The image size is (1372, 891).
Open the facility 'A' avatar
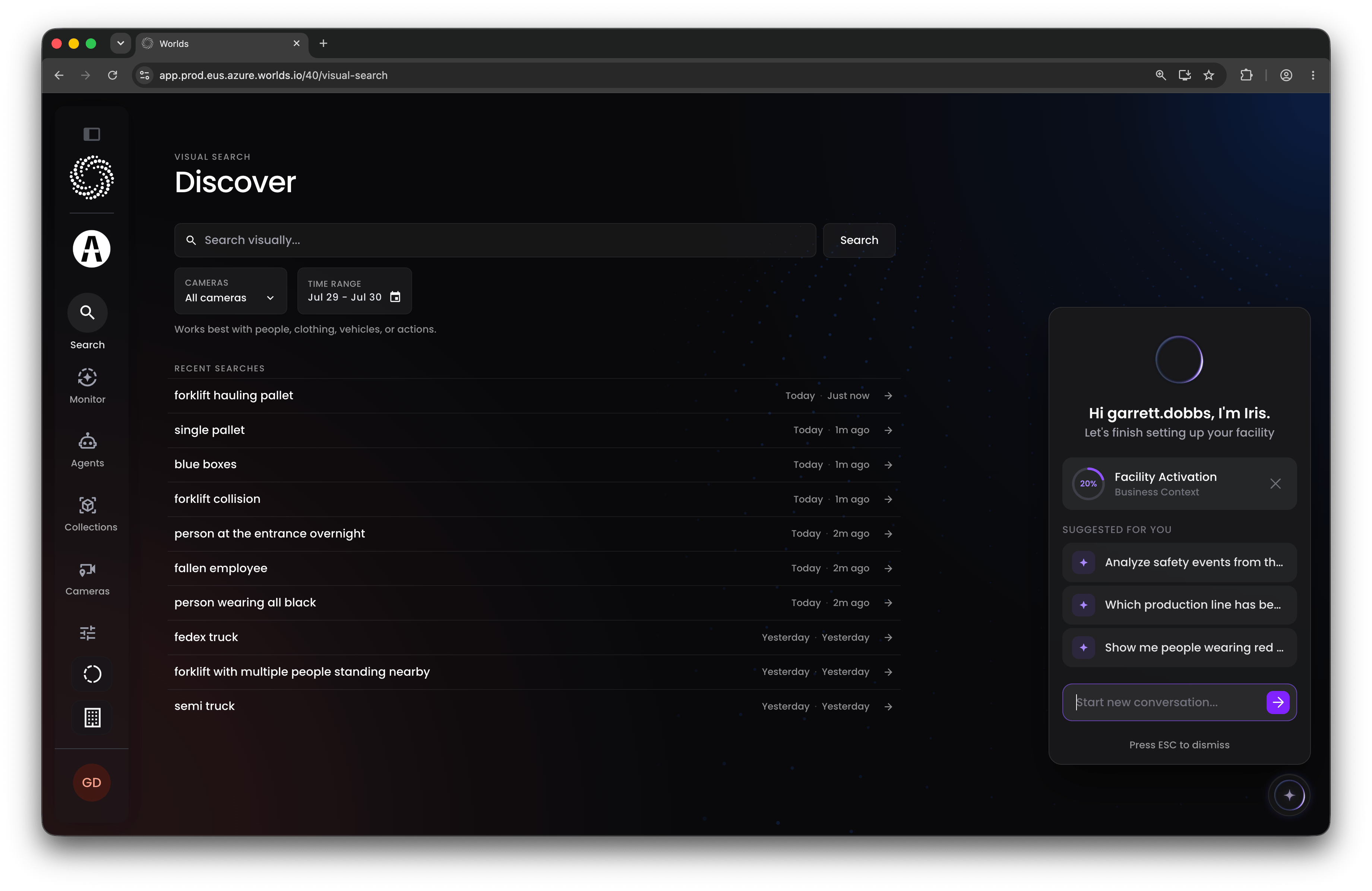click(92, 249)
